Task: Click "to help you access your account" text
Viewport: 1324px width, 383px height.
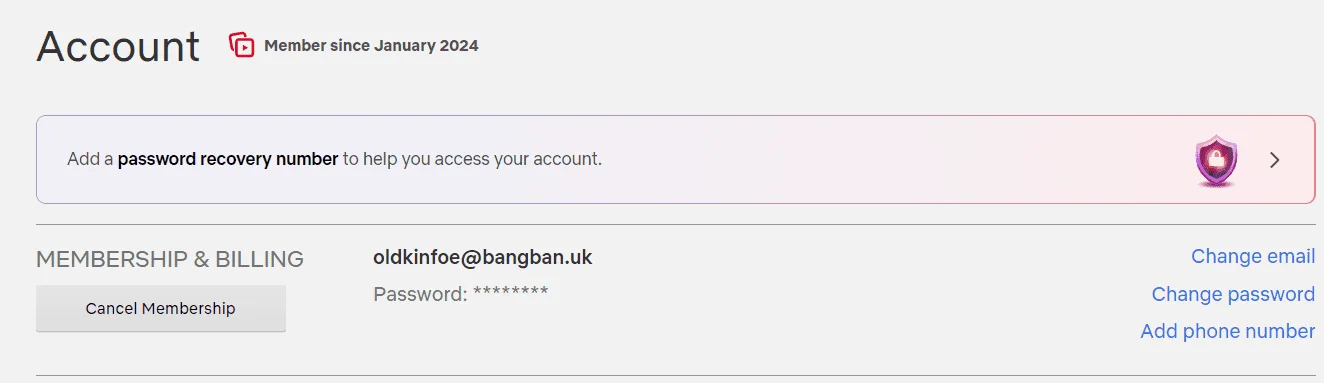Action: click(x=470, y=158)
